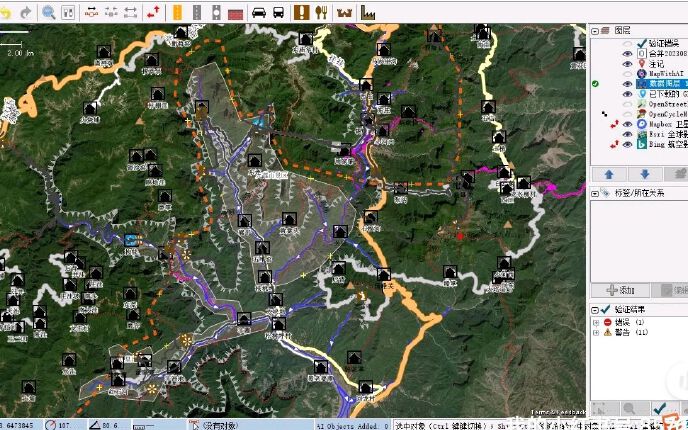Expand the 警告 (11) warnings node
688x430 pixels.
pos(594,333)
